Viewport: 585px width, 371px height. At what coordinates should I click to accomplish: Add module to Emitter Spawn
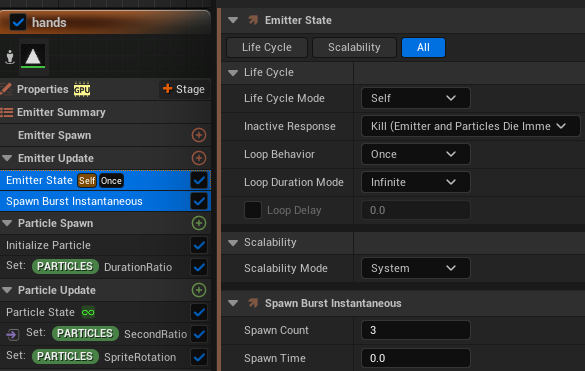tap(198, 135)
